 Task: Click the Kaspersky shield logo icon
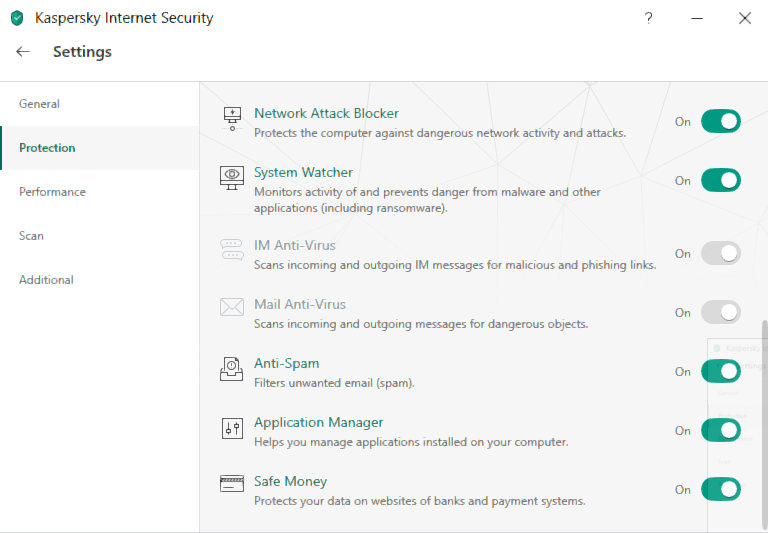pyautogui.click(x=17, y=19)
